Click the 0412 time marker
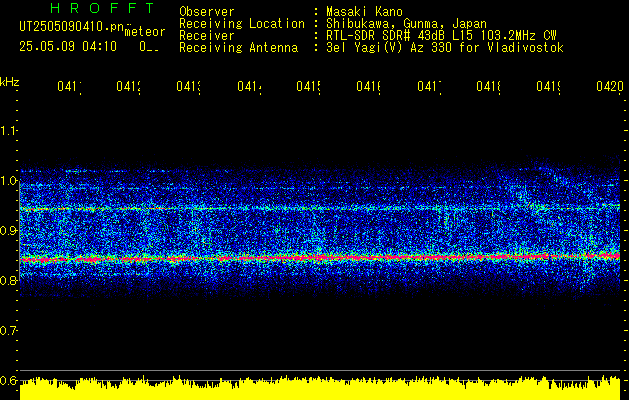This screenshot has height=400, width=629. coord(129,86)
